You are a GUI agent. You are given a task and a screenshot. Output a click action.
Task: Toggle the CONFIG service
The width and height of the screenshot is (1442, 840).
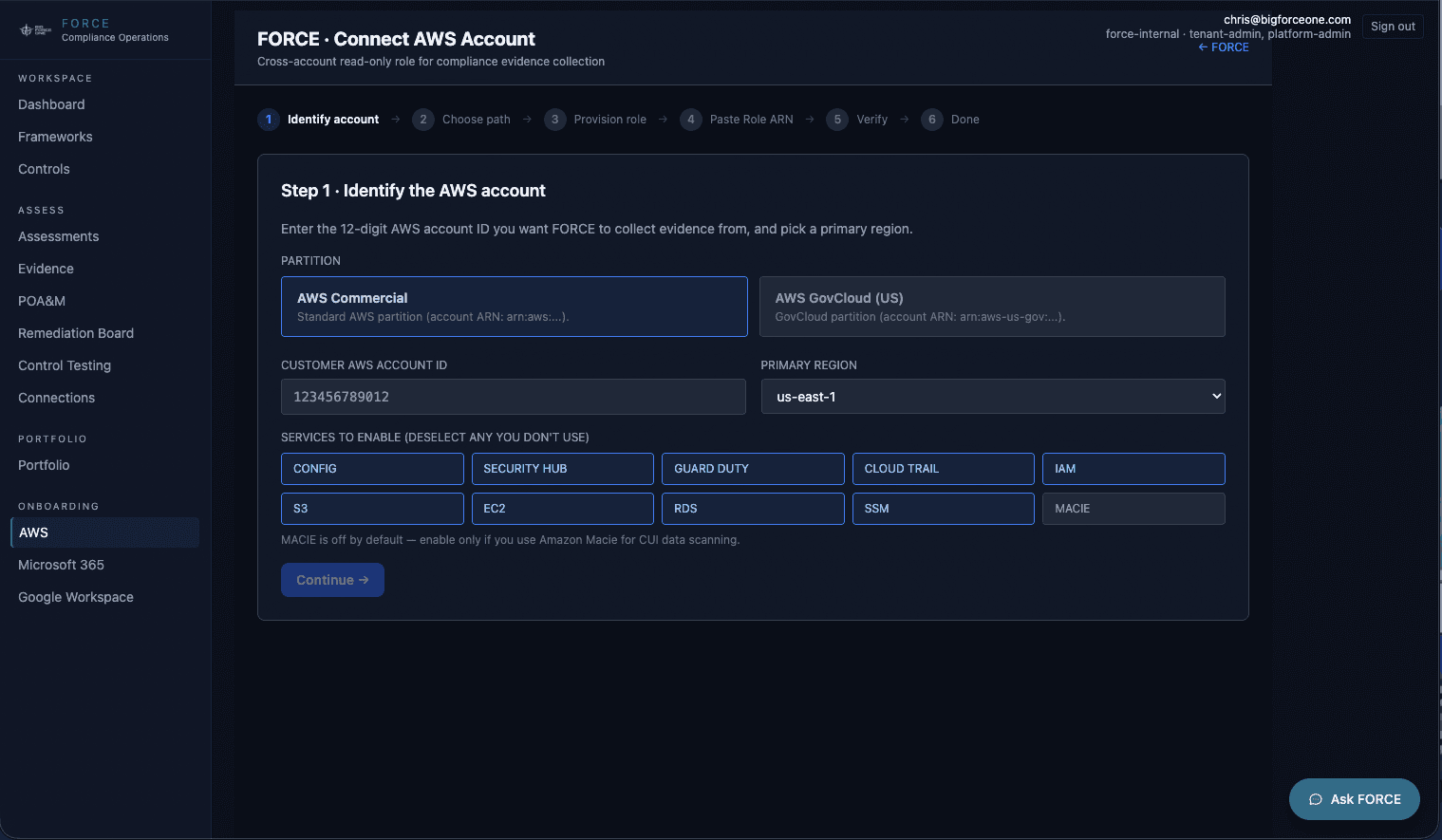[x=372, y=469]
